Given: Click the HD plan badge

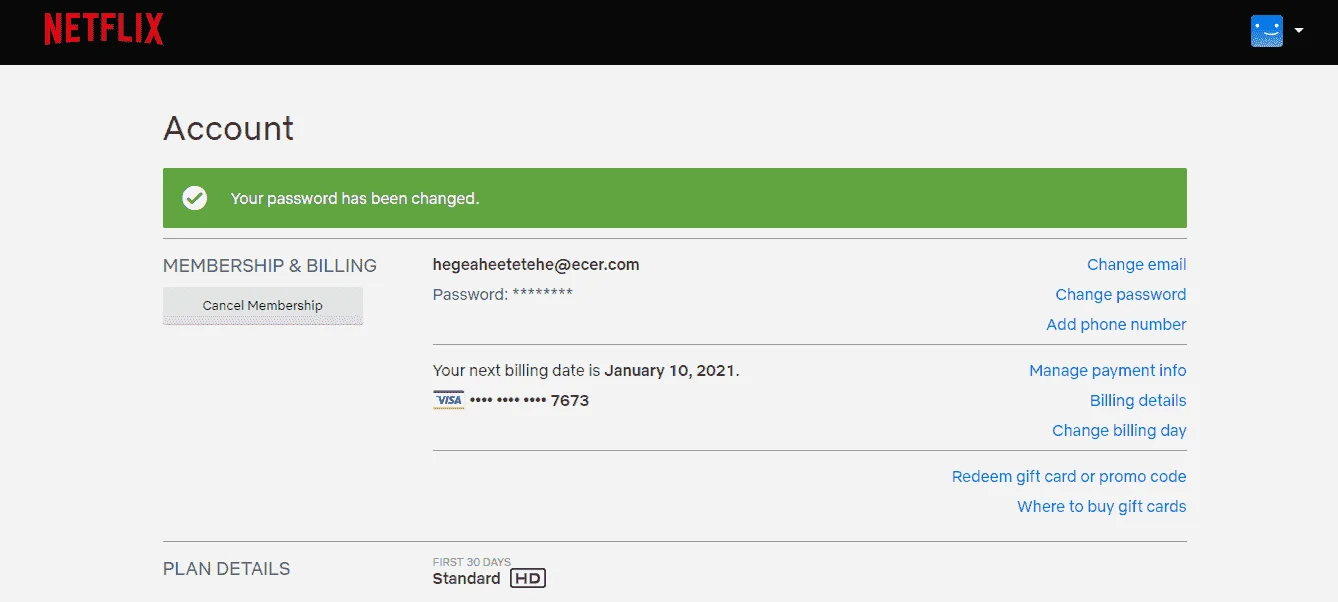Looking at the screenshot, I should point(528,578).
